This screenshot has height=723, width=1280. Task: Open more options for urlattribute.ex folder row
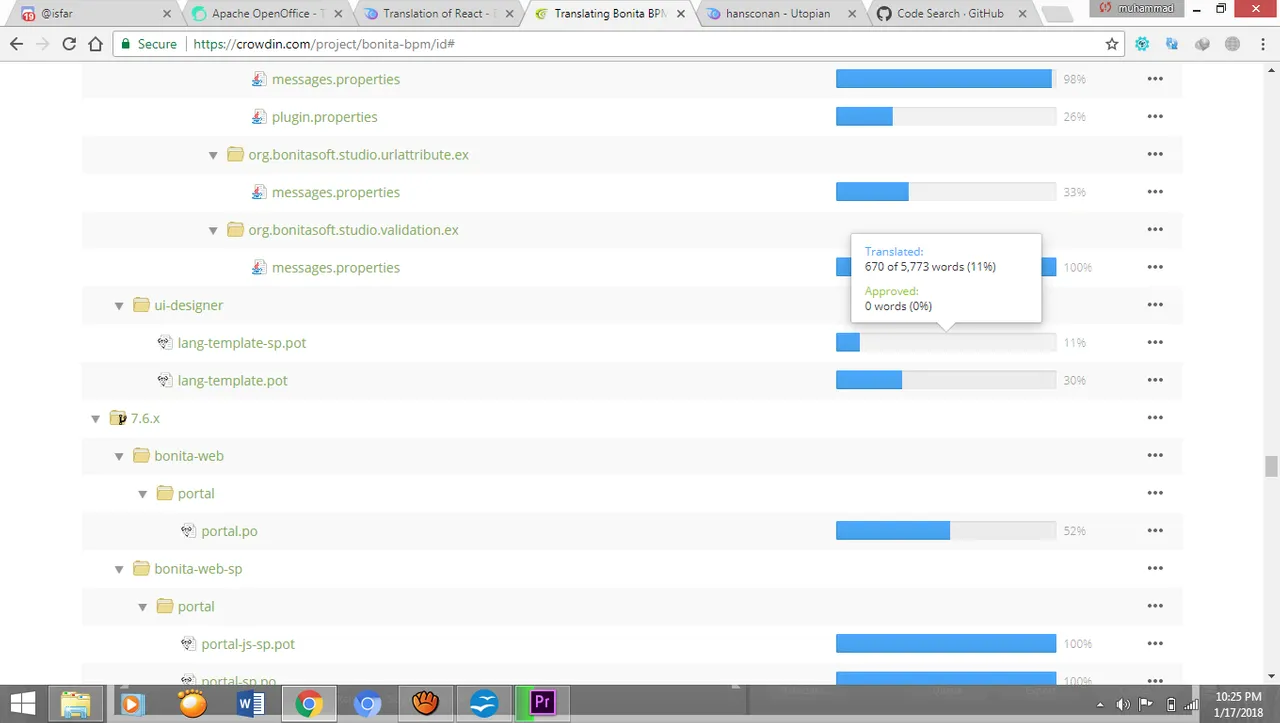[x=1155, y=155]
